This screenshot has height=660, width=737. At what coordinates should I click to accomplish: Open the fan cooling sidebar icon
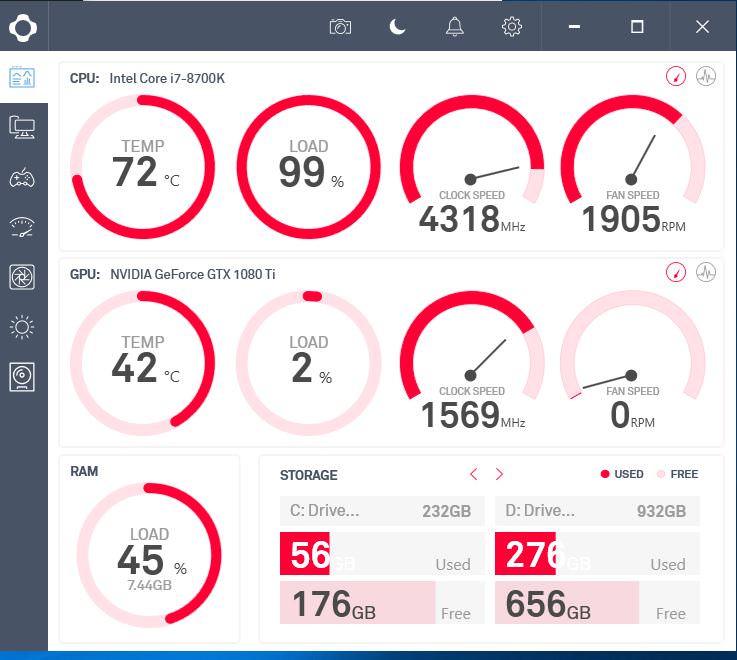pyautogui.click(x=22, y=277)
